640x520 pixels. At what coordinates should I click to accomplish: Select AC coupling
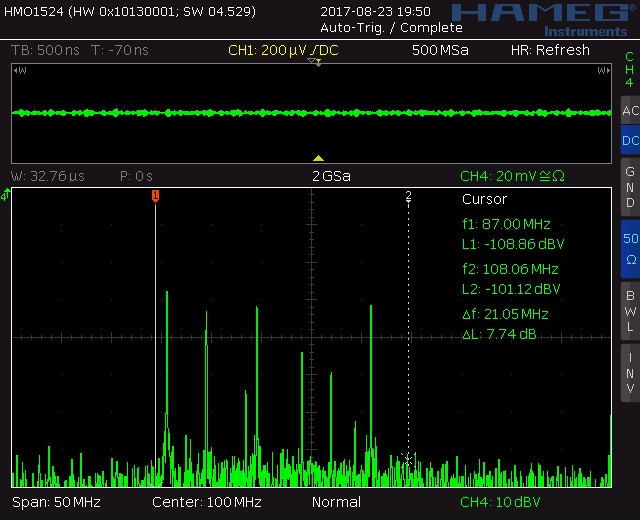pos(630,111)
